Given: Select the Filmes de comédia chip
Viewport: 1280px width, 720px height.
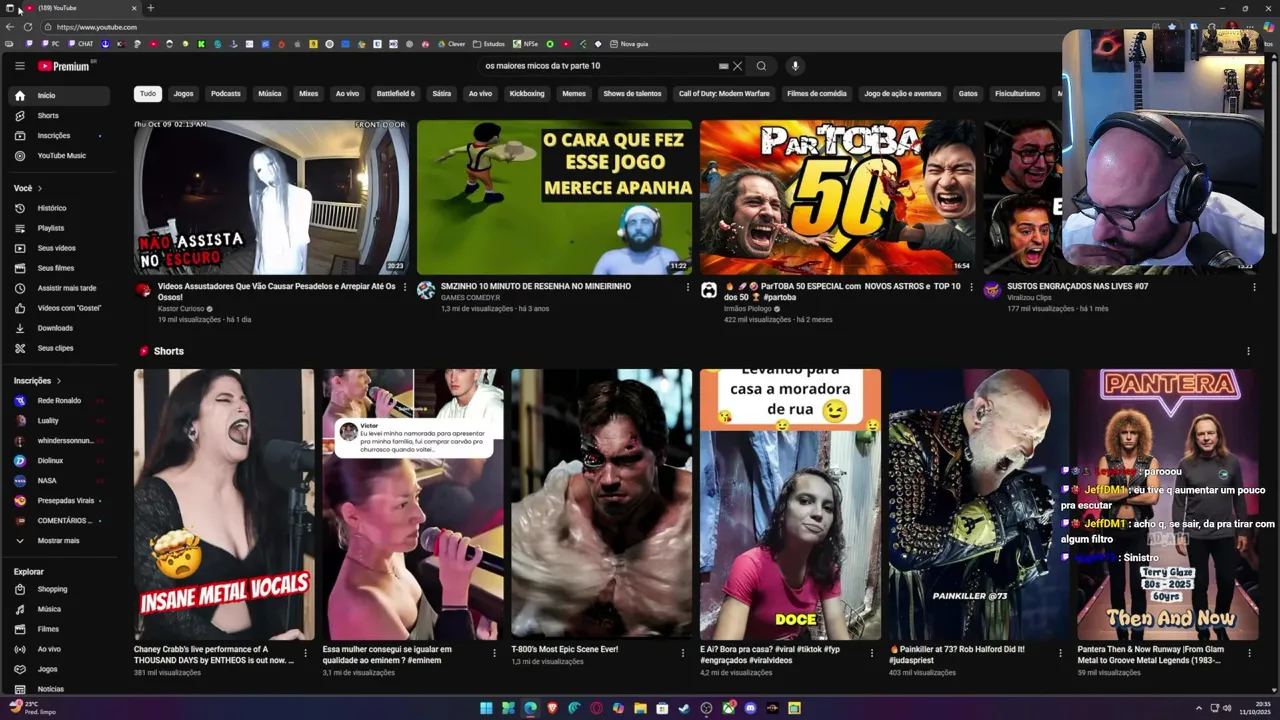Looking at the screenshot, I should point(817,94).
